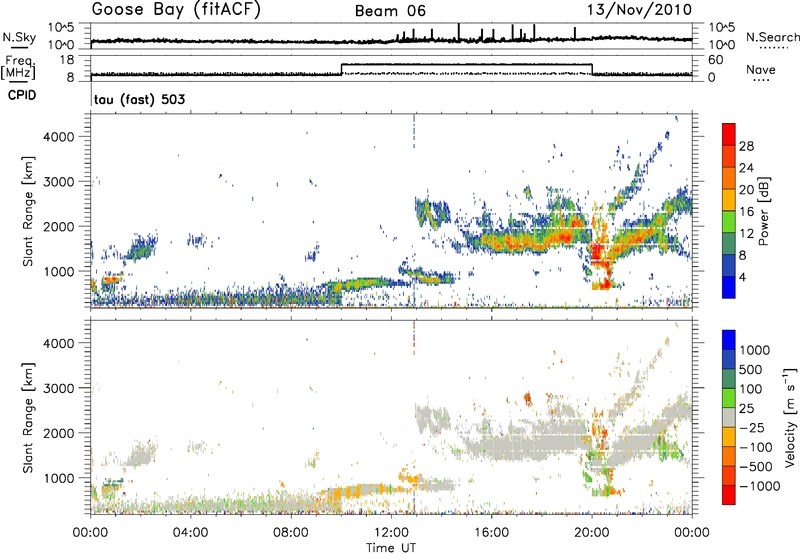Click the 'Slant Range [km]' label of the power panel
The height and width of the screenshot is (554, 800).
point(28,211)
